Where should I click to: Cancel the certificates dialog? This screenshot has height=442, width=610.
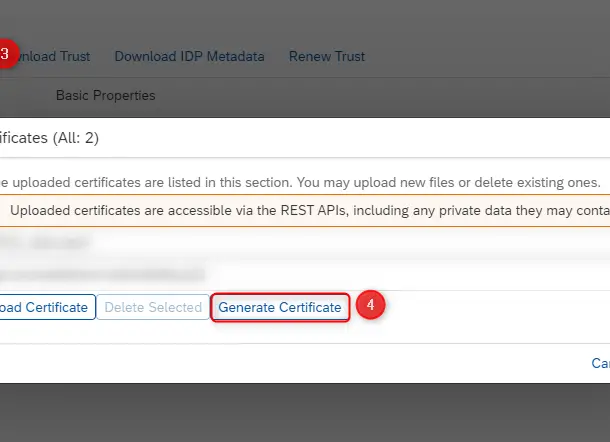click(600, 363)
